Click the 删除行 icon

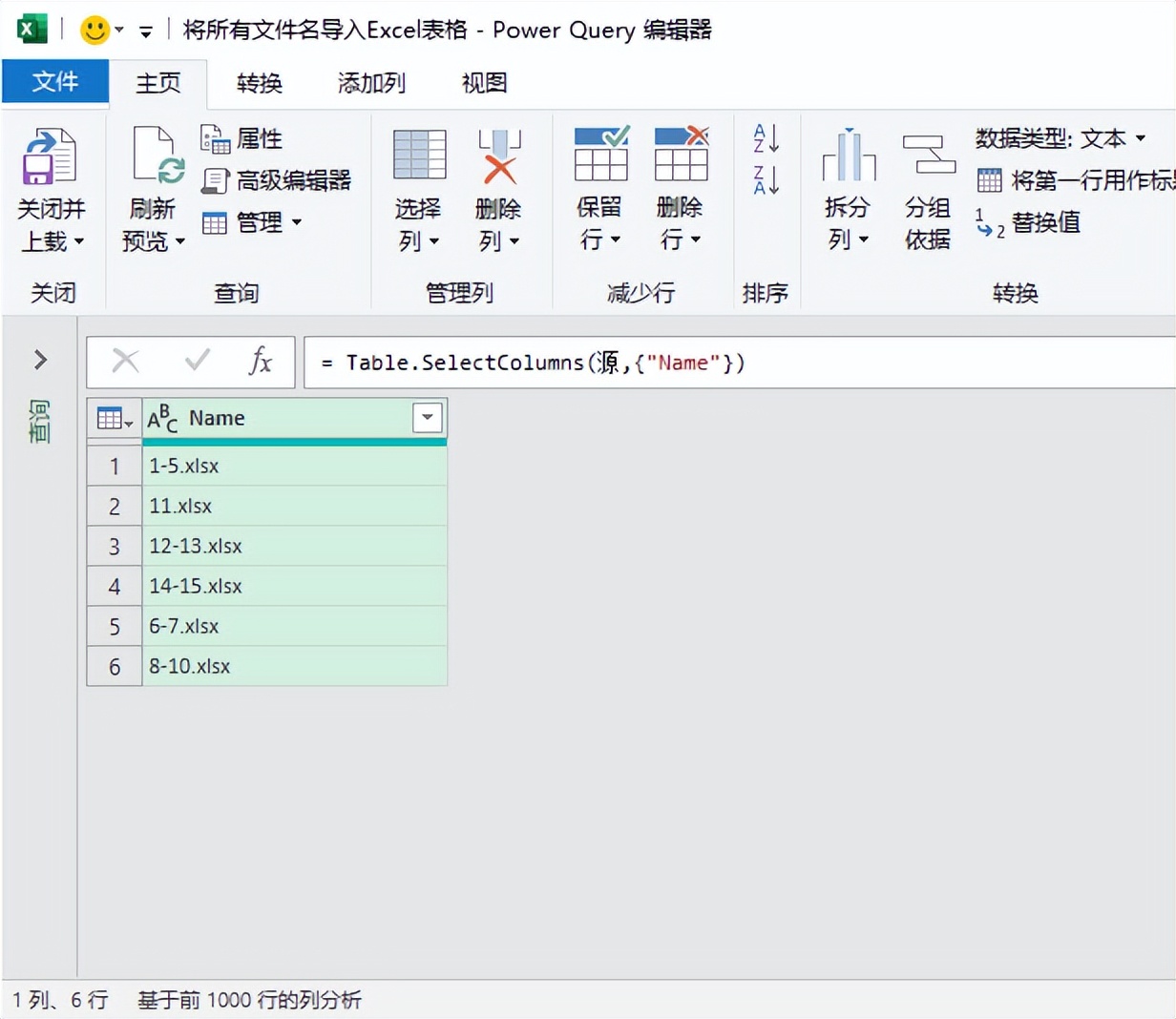click(x=682, y=153)
